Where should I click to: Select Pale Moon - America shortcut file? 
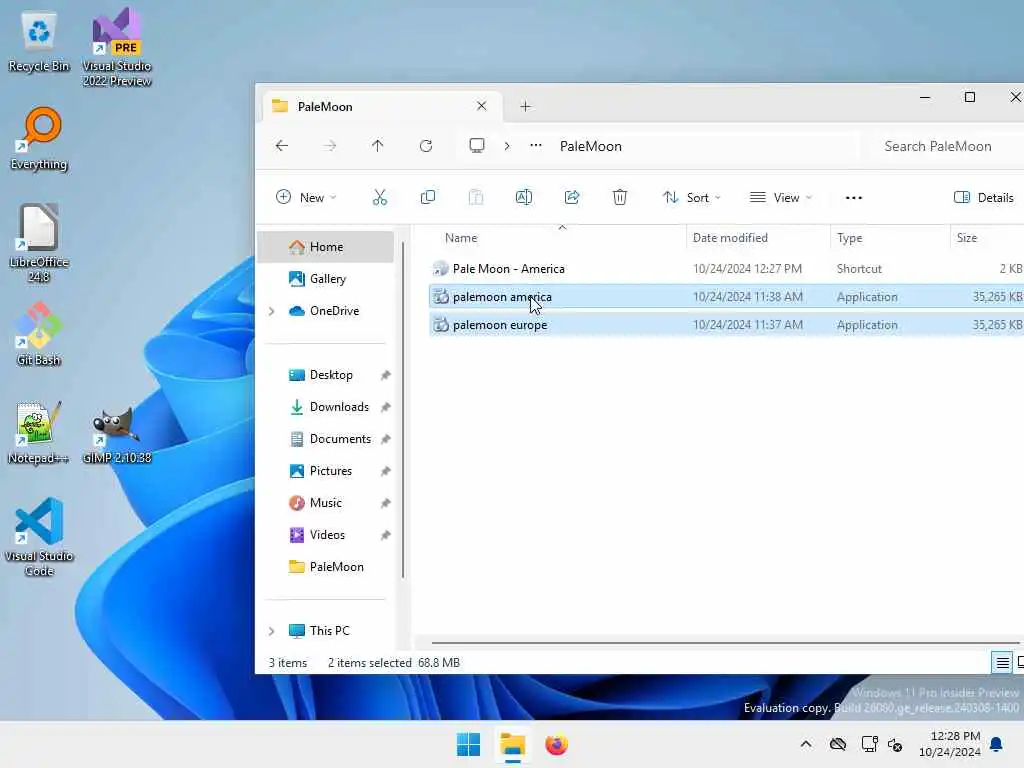(x=726, y=268)
